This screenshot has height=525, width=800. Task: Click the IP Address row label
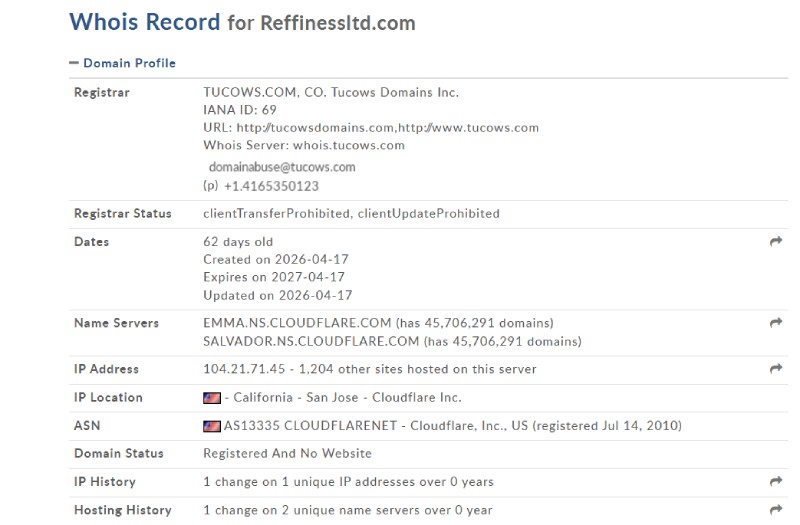106,369
